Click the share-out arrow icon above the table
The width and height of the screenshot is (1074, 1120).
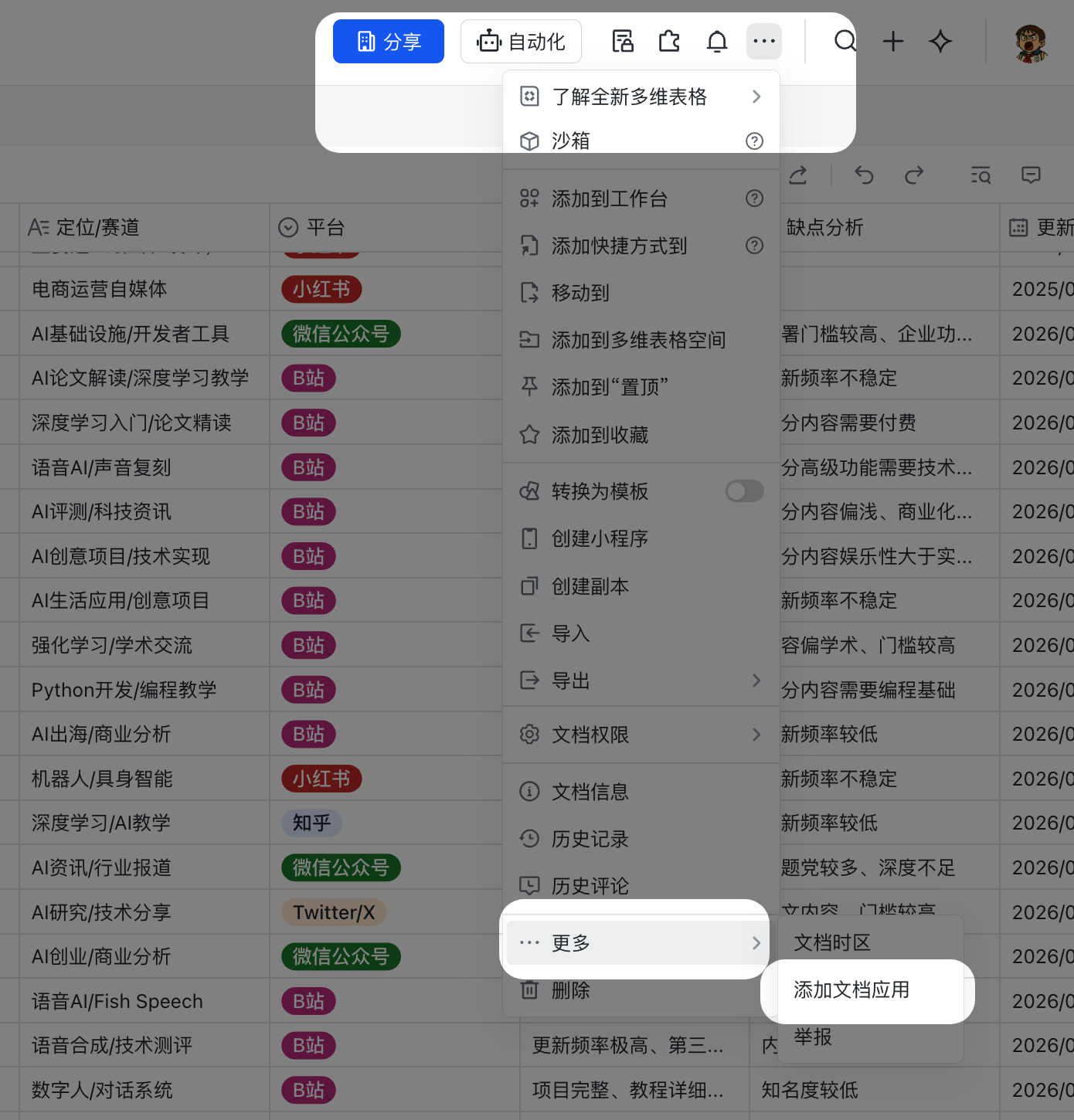[x=797, y=175]
